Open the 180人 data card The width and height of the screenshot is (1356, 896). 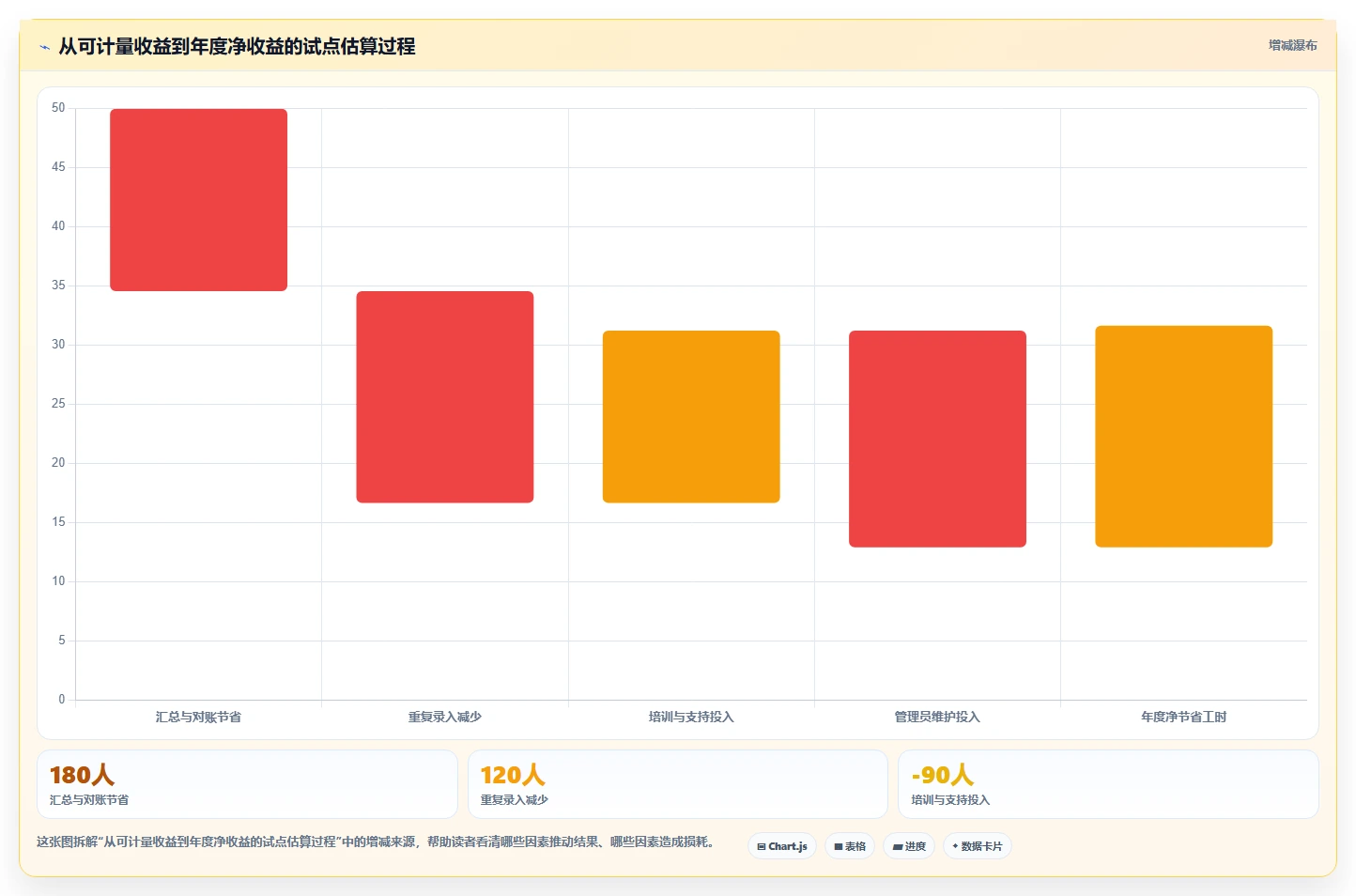tap(247, 784)
